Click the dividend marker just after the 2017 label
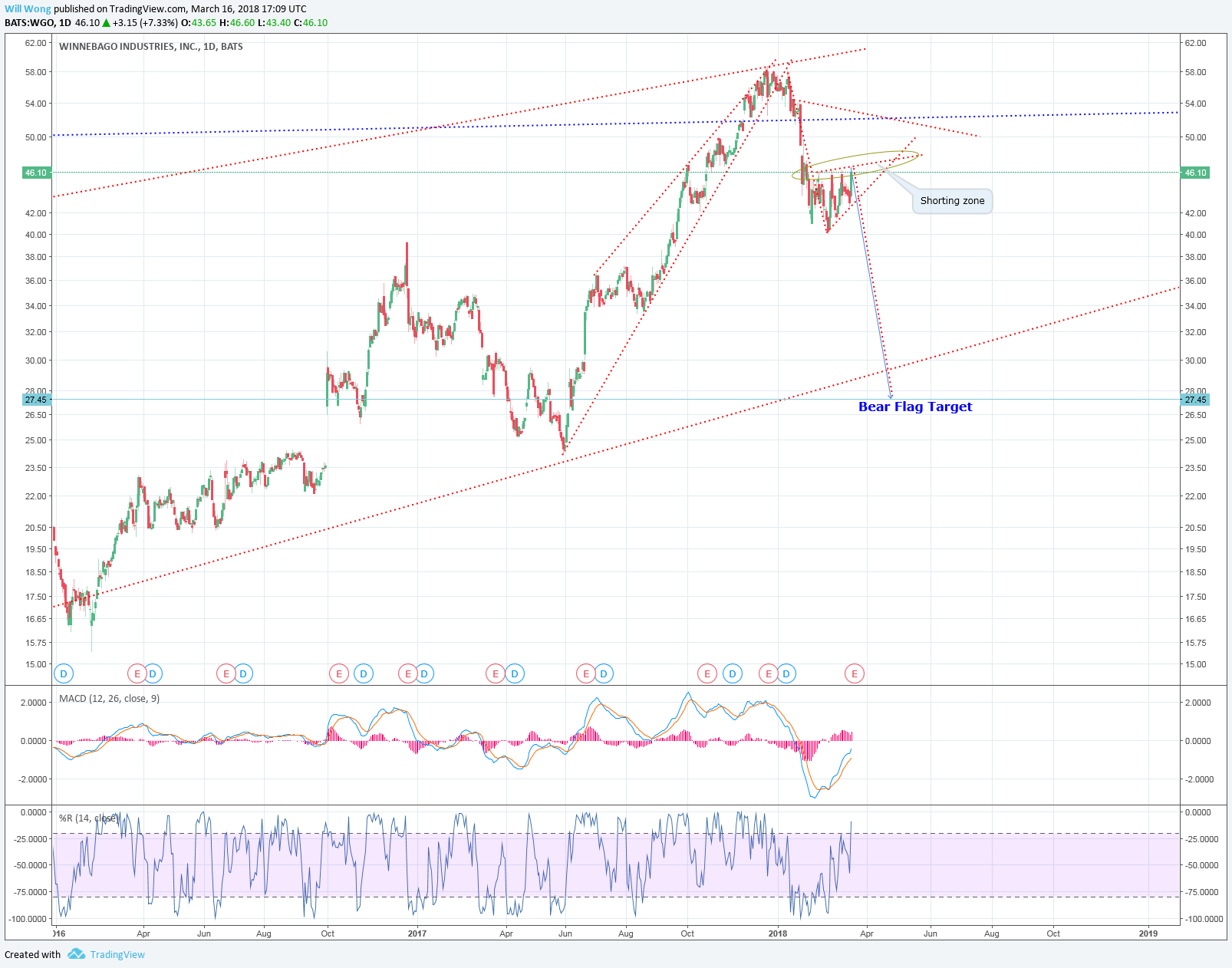Screen dimensions: 1232x968 click(x=424, y=674)
